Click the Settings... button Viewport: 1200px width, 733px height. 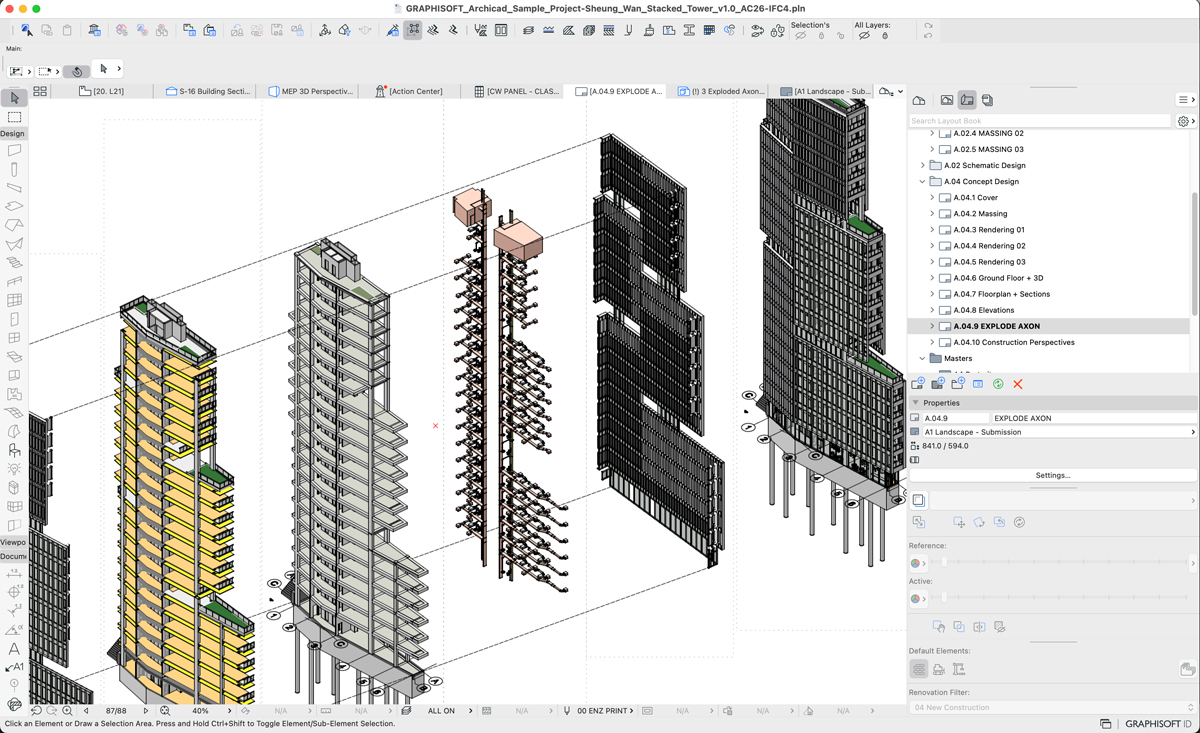pyautogui.click(x=1052, y=475)
